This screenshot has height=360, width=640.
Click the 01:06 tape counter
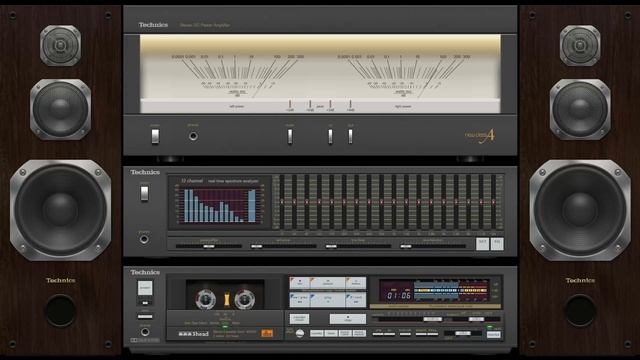[399, 295]
